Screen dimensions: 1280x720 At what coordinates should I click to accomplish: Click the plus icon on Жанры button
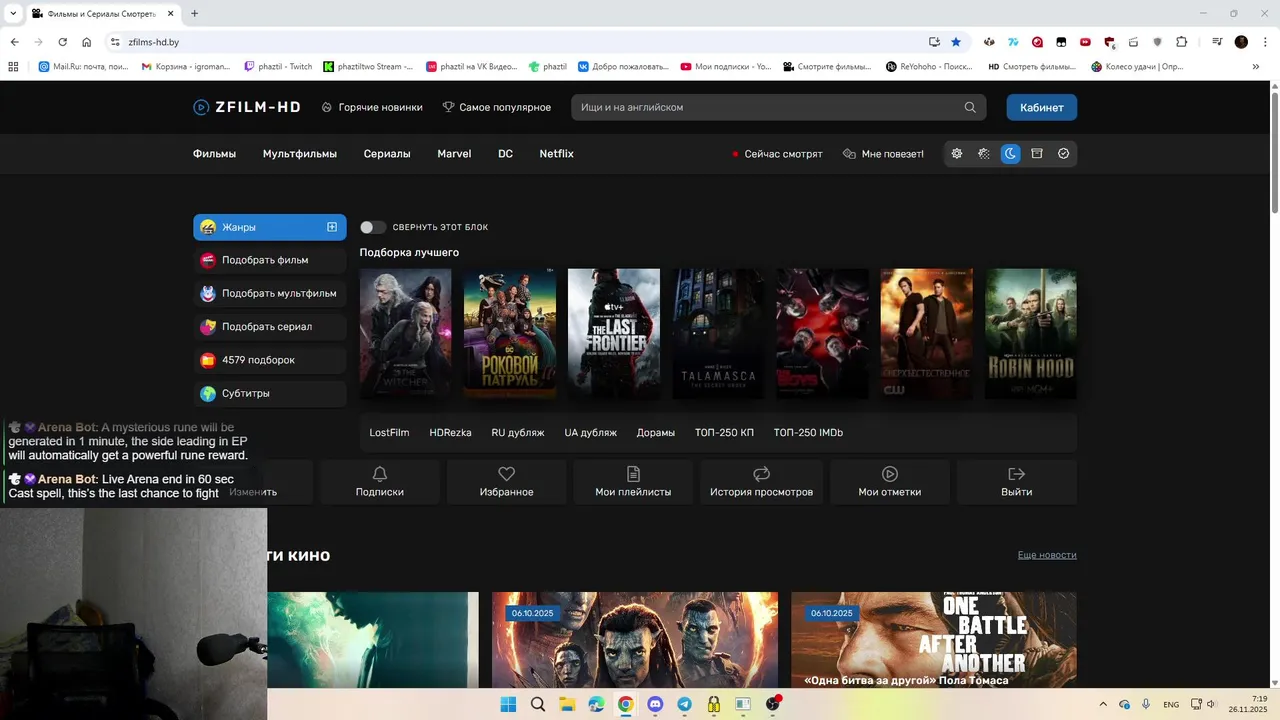332,227
